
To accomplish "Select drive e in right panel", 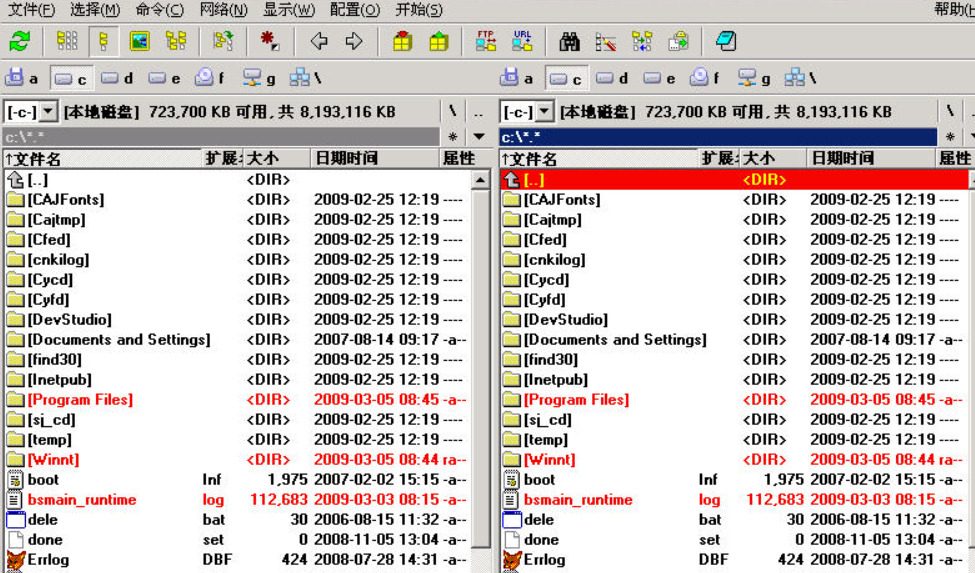I will pyautogui.click(x=659, y=78).
